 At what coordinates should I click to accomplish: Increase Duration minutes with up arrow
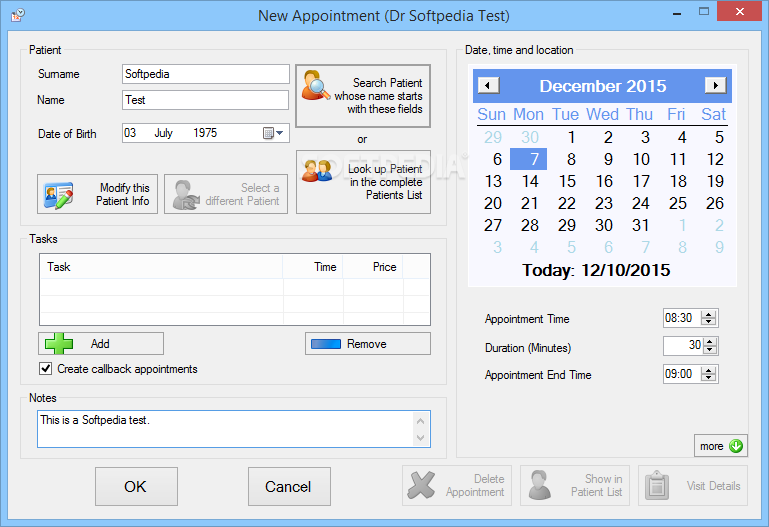(x=710, y=342)
